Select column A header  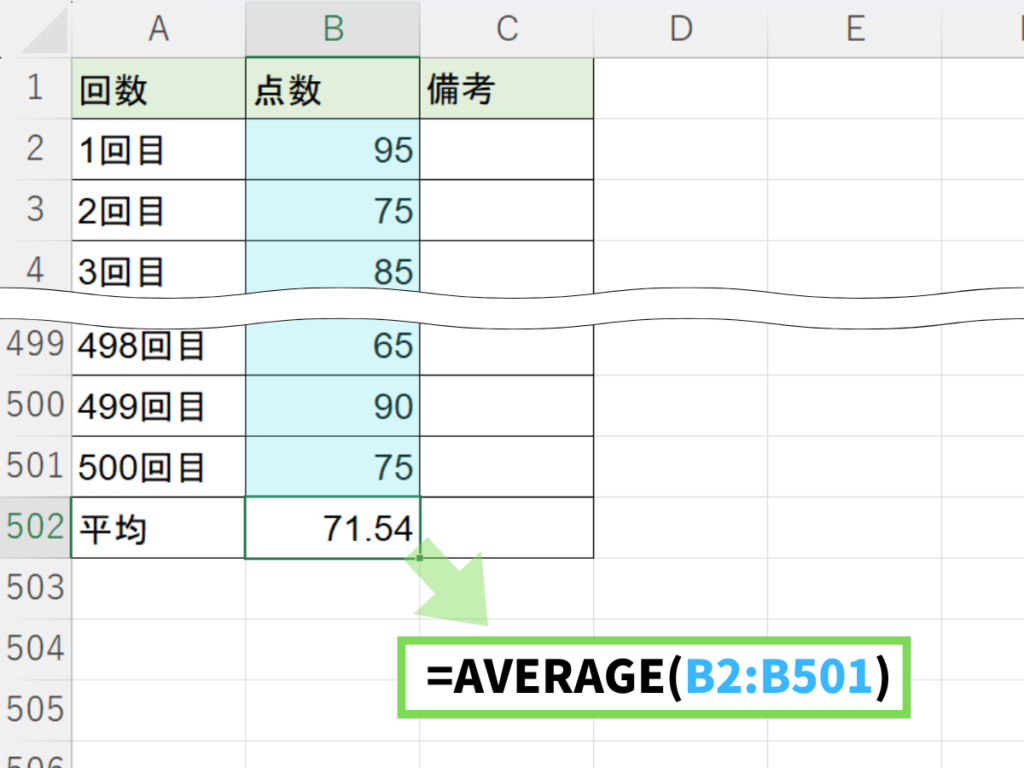tap(158, 29)
